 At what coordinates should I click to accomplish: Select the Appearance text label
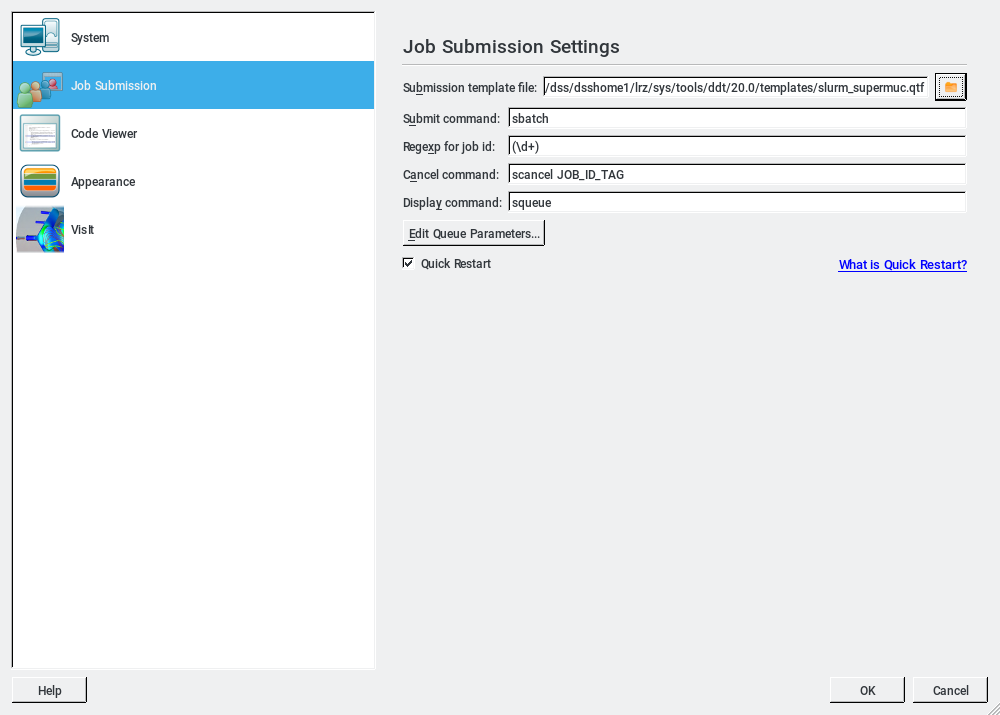103,182
